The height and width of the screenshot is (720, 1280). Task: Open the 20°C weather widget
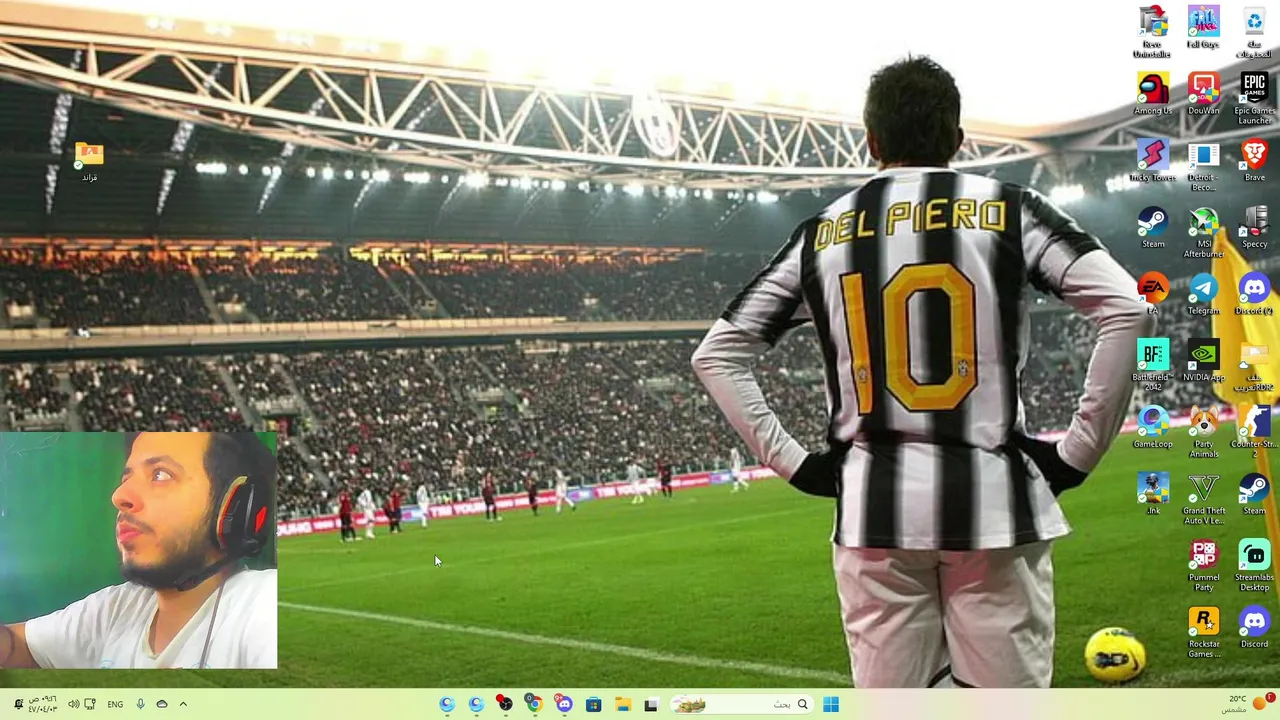click(1247, 704)
